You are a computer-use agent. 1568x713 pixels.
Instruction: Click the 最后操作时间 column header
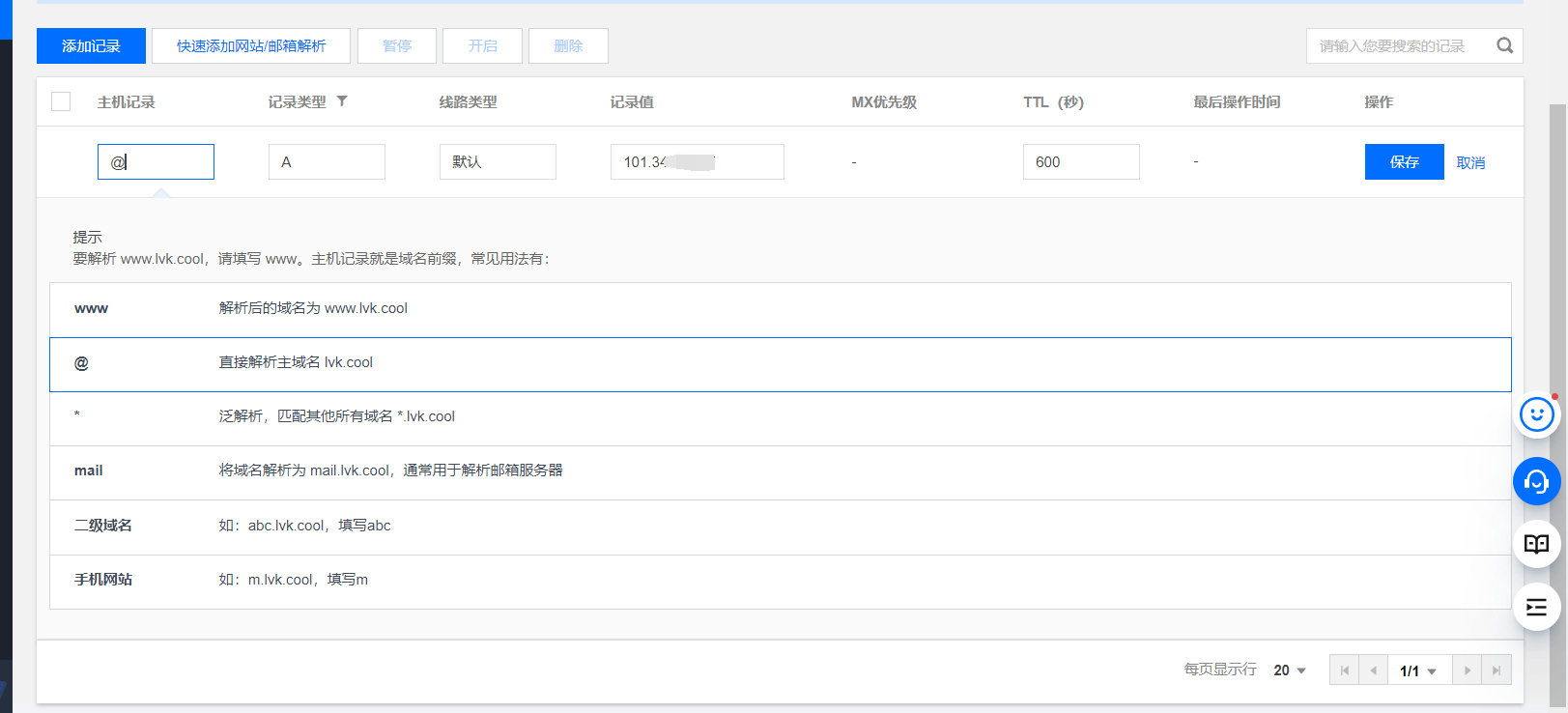(1237, 101)
